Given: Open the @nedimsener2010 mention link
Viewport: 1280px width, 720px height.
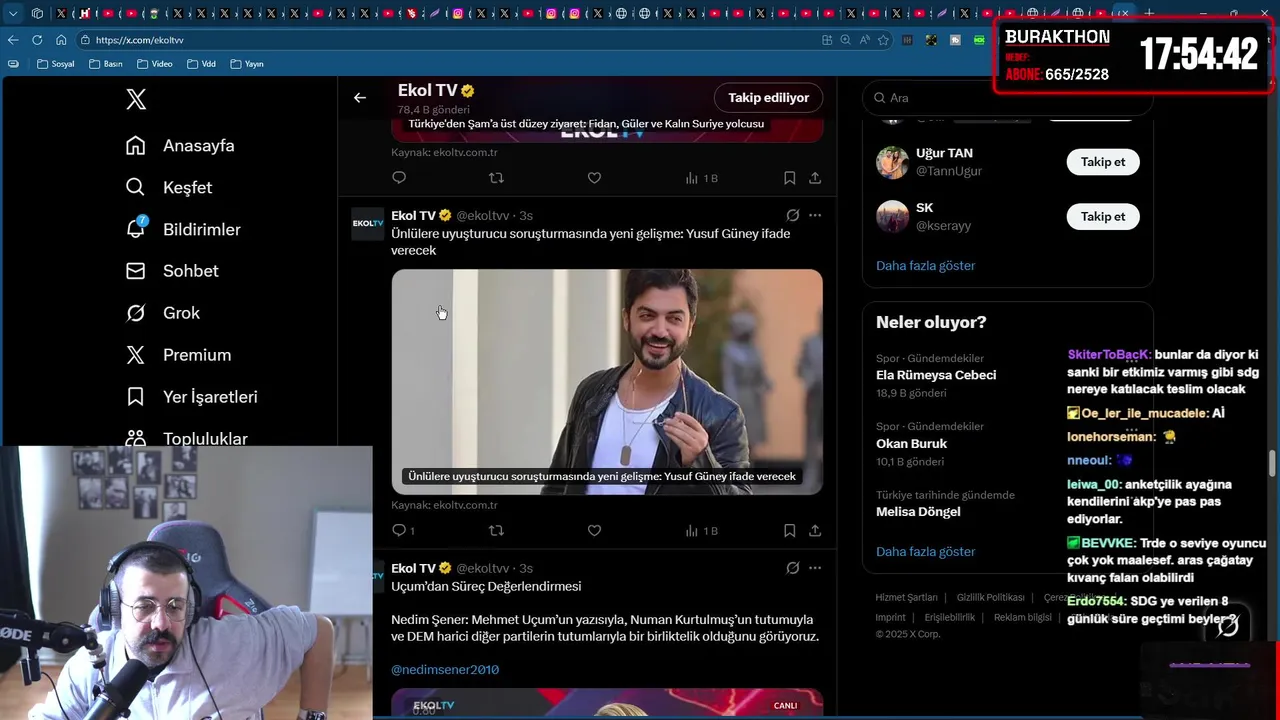Looking at the screenshot, I should coord(445,670).
